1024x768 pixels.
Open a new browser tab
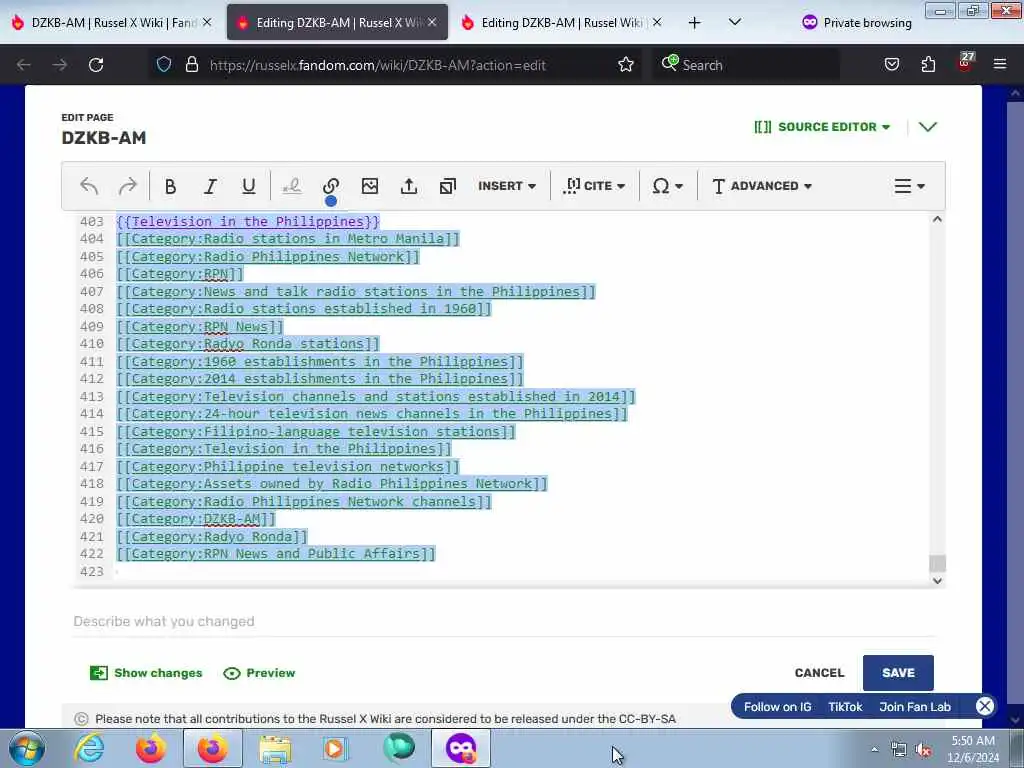click(x=694, y=23)
